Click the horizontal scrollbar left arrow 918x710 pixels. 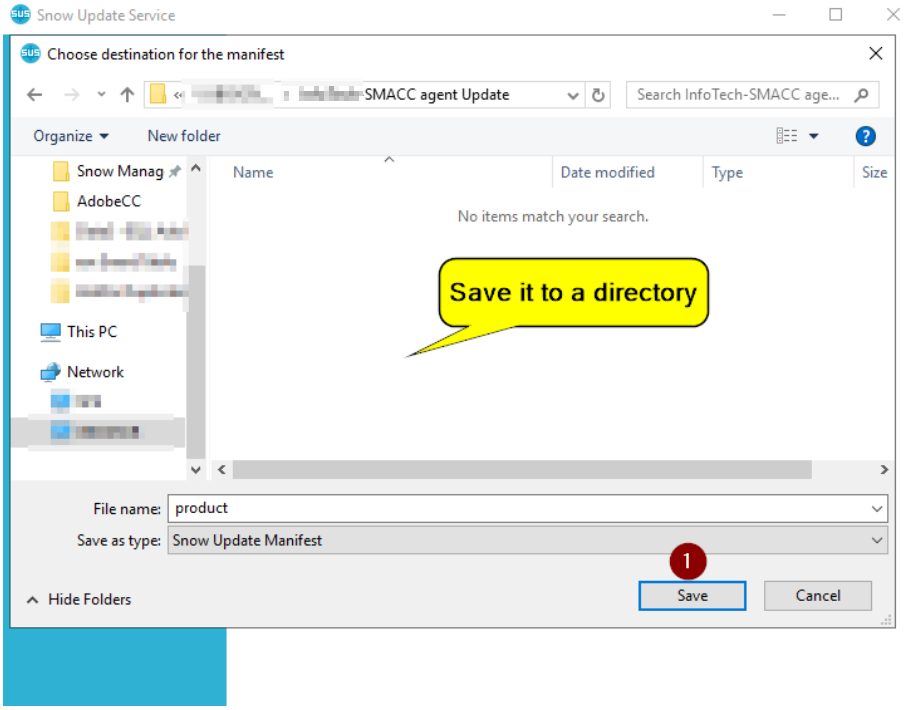[222, 470]
